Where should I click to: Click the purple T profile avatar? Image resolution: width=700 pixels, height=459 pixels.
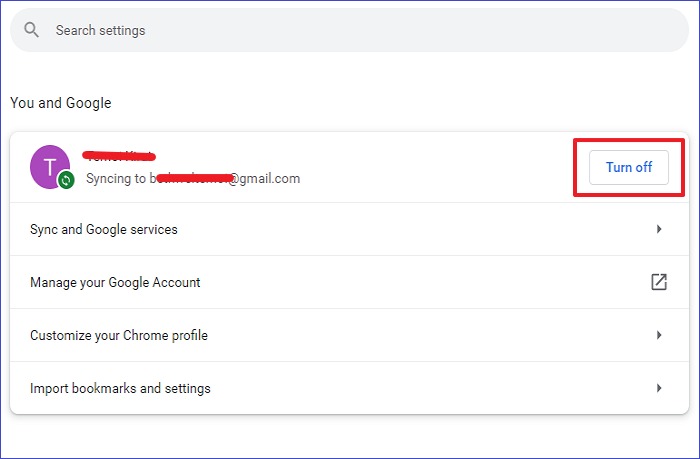pyautogui.click(x=50, y=166)
